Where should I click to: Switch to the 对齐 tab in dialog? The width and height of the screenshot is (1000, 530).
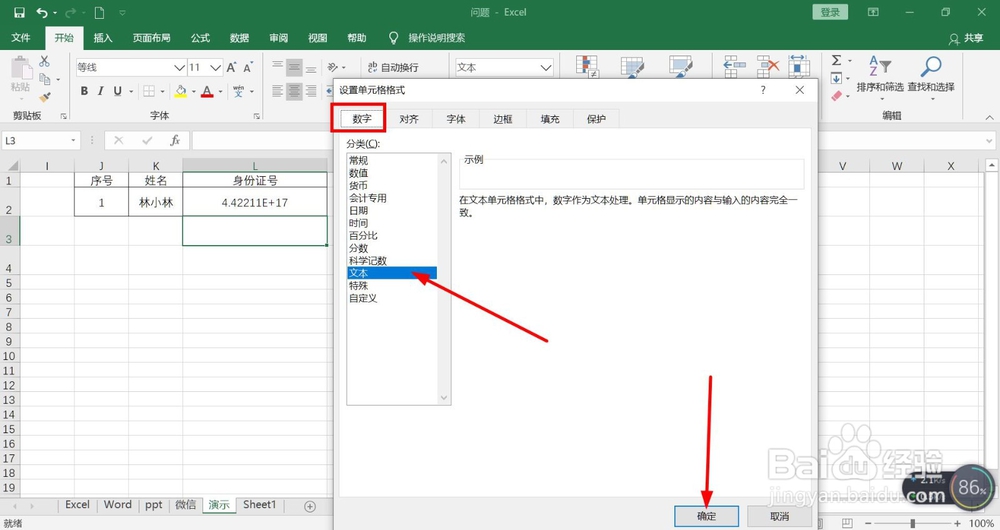point(409,119)
